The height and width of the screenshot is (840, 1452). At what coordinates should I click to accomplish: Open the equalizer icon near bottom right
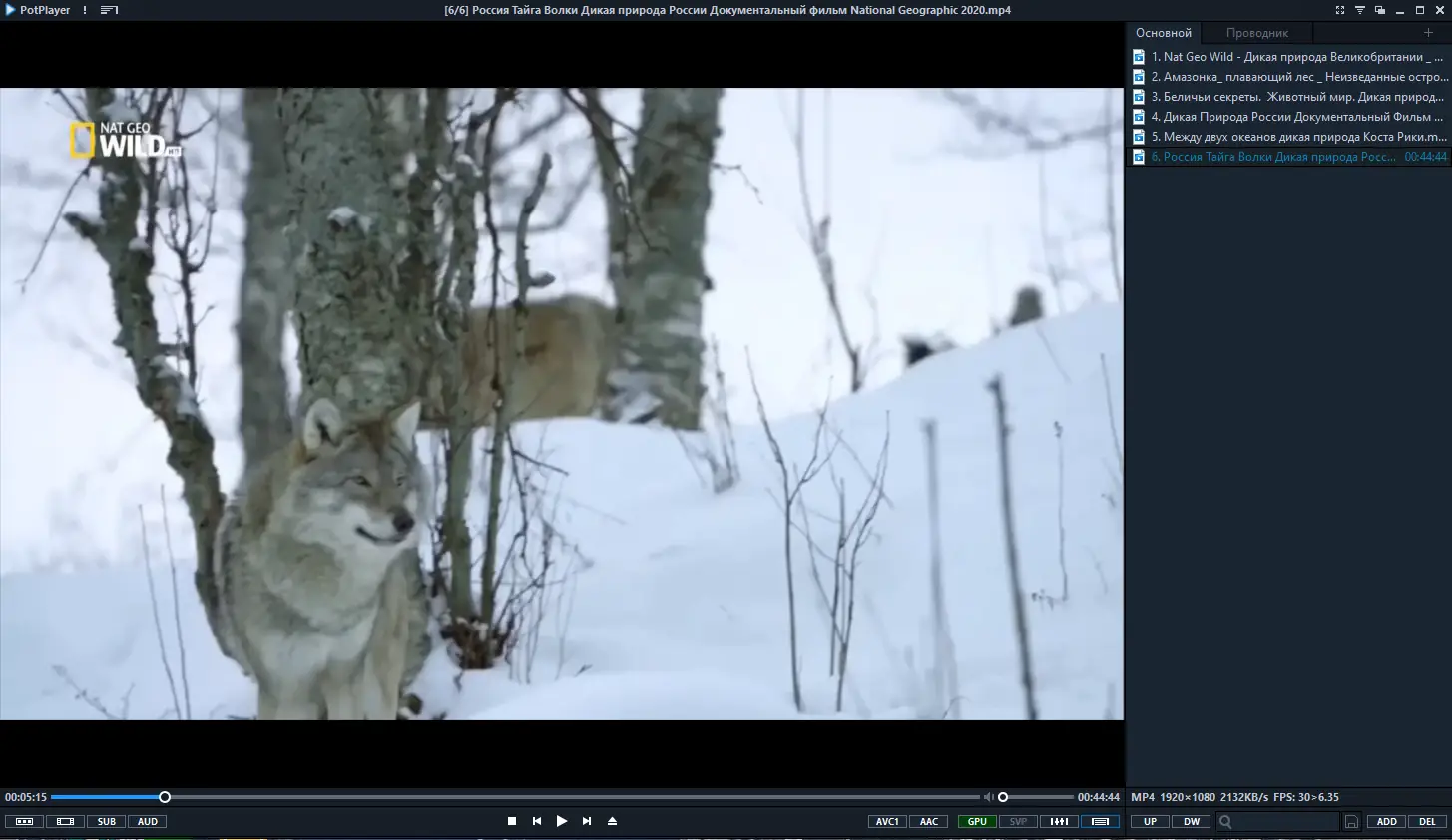[x=1058, y=821]
